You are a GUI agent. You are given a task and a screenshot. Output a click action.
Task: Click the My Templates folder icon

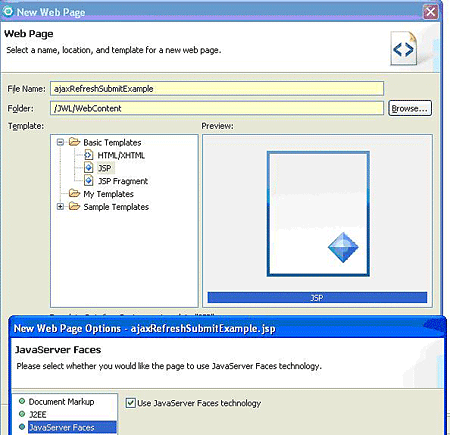pyautogui.click(x=74, y=193)
